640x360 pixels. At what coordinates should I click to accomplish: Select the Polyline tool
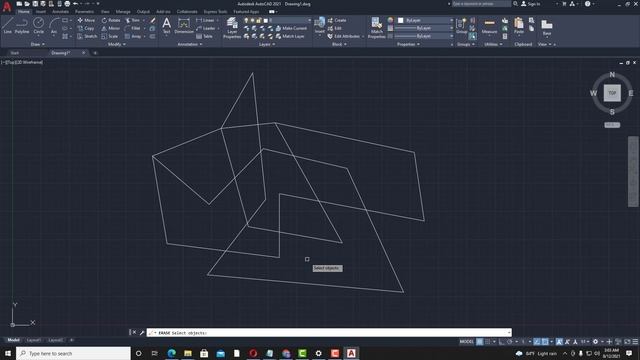[22, 26]
